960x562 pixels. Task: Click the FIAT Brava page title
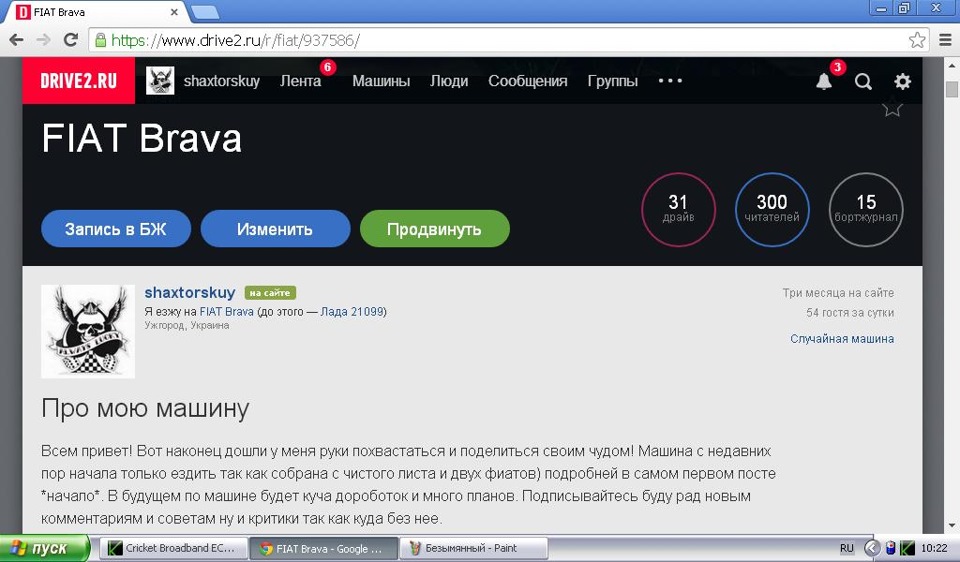tap(141, 138)
